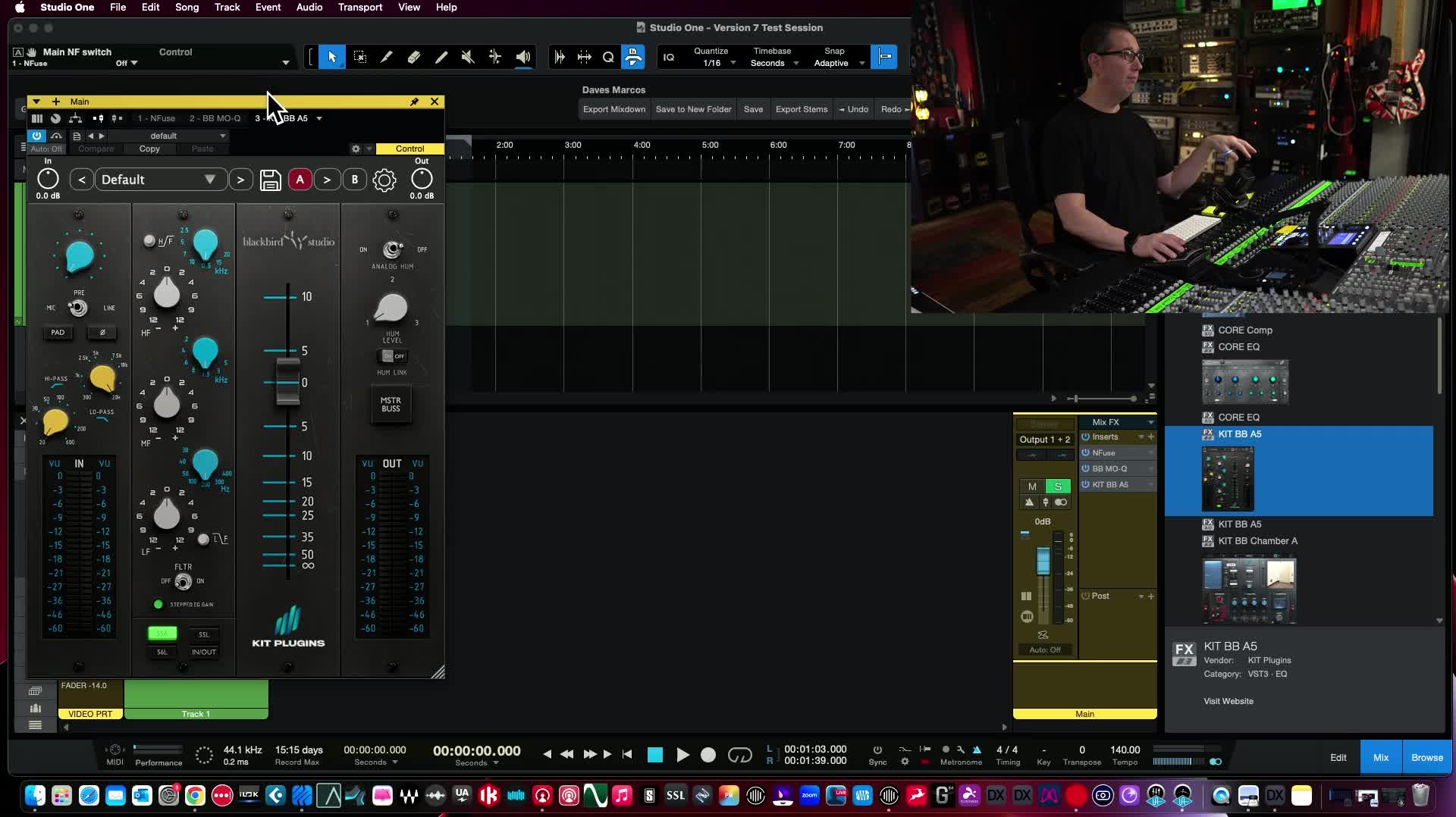Toggle the IN/OUT button
Viewport: 1456px width, 817px height.
point(204,652)
